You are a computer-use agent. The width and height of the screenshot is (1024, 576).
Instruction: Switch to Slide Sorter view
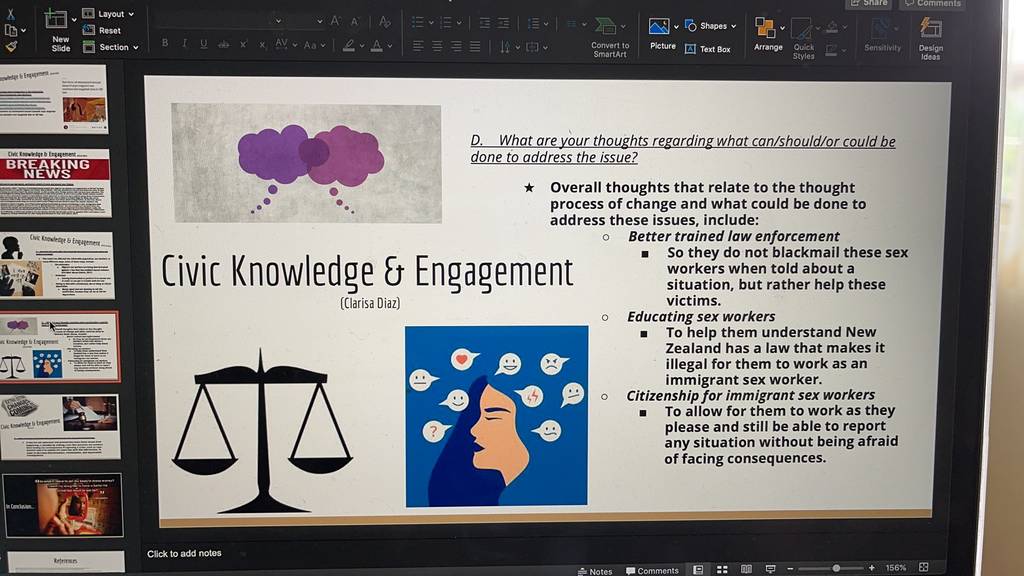(722, 569)
